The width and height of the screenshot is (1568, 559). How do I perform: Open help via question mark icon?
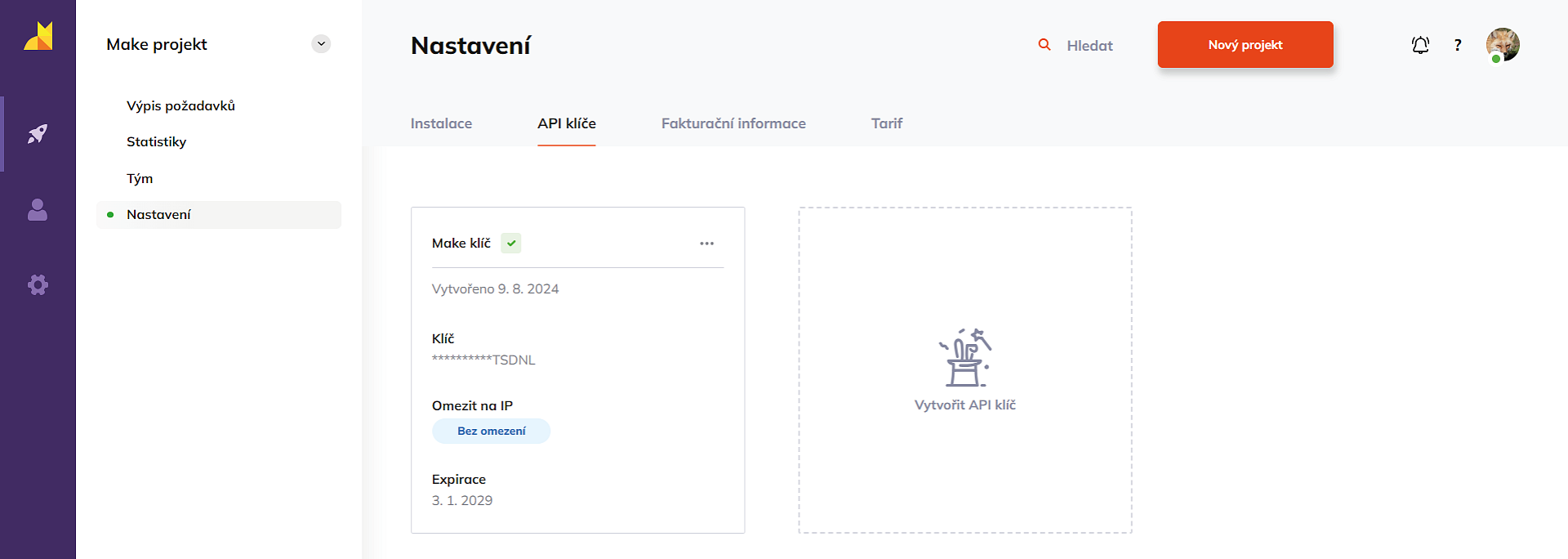tap(1458, 45)
